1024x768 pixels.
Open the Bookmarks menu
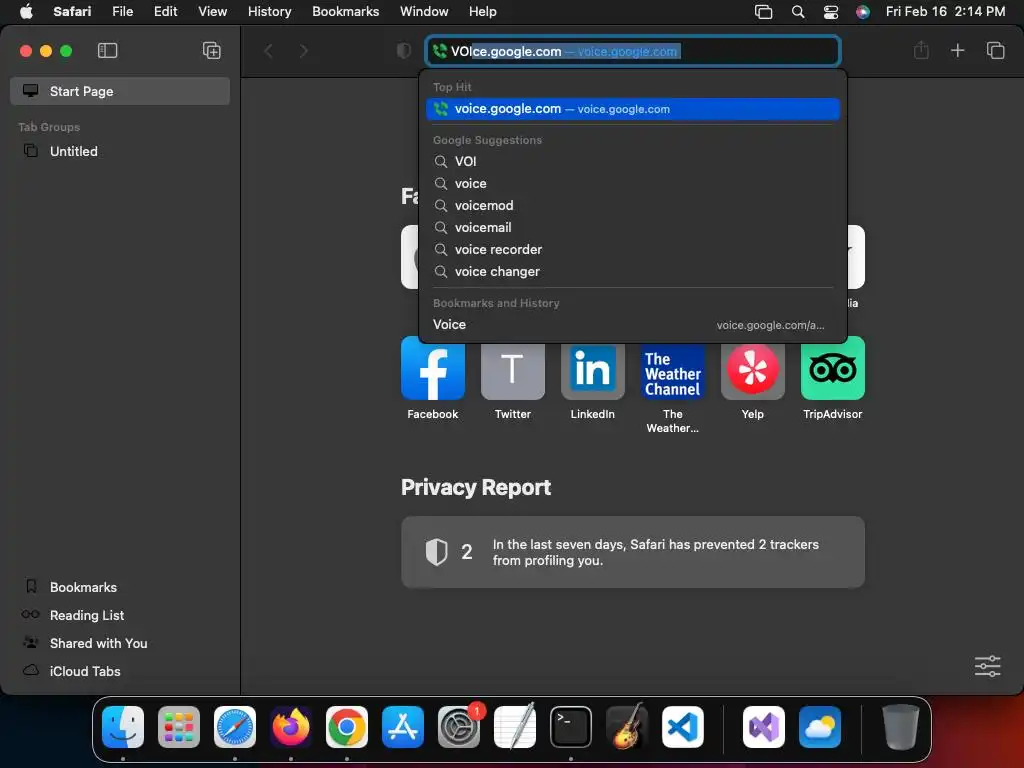[345, 12]
